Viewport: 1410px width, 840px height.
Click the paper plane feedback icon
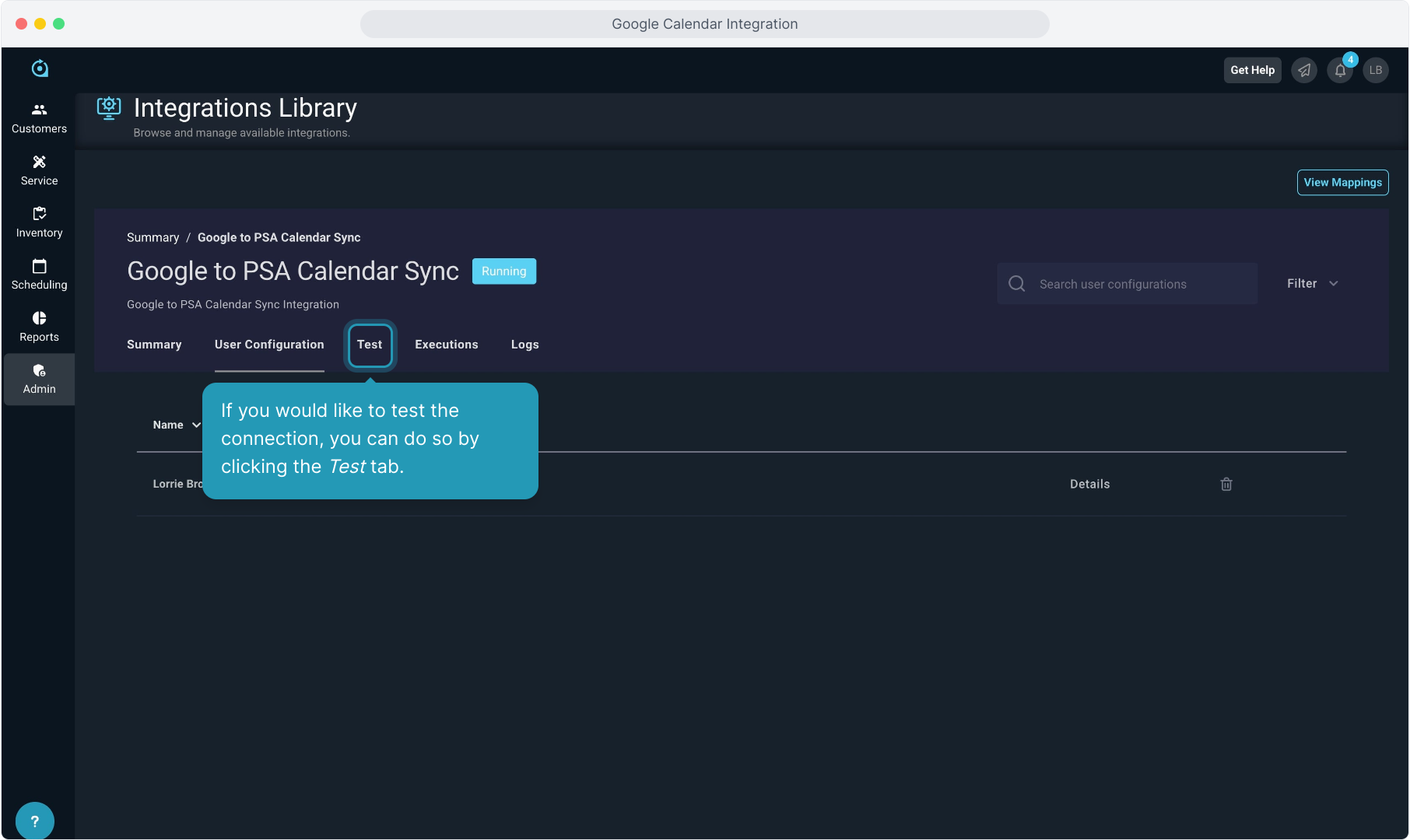1304,70
